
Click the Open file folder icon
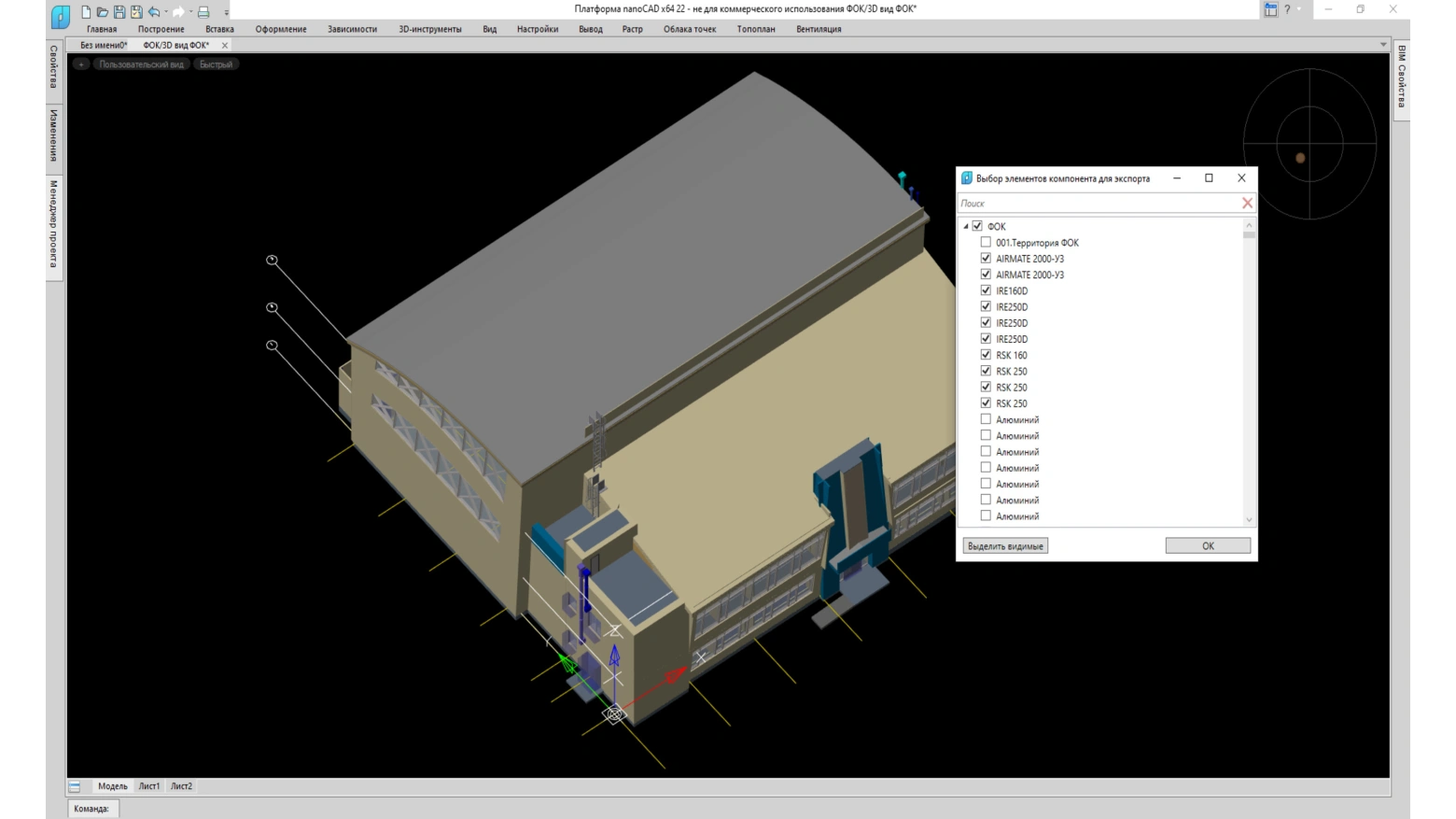pos(103,12)
